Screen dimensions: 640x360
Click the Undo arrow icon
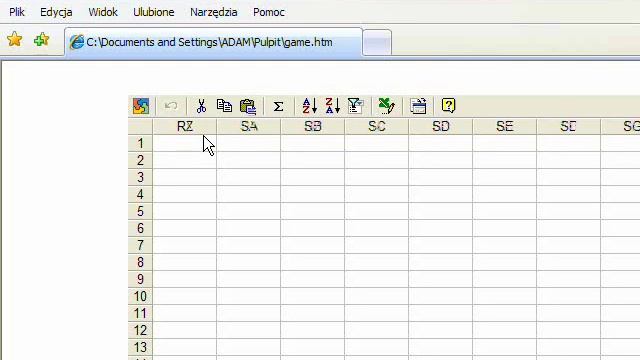[x=171, y=106]
